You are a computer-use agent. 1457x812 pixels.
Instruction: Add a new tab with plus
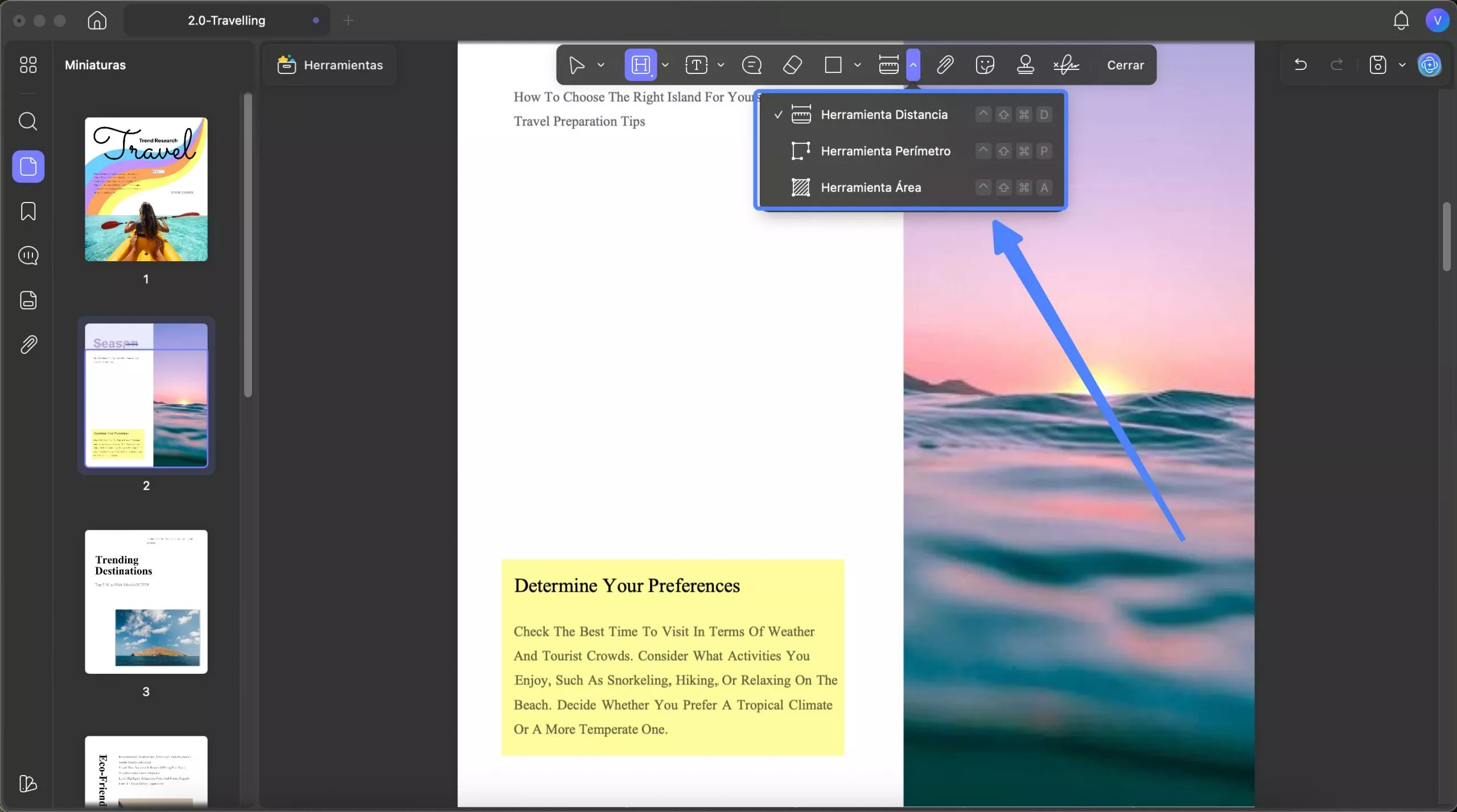click(x=348, y=20)
